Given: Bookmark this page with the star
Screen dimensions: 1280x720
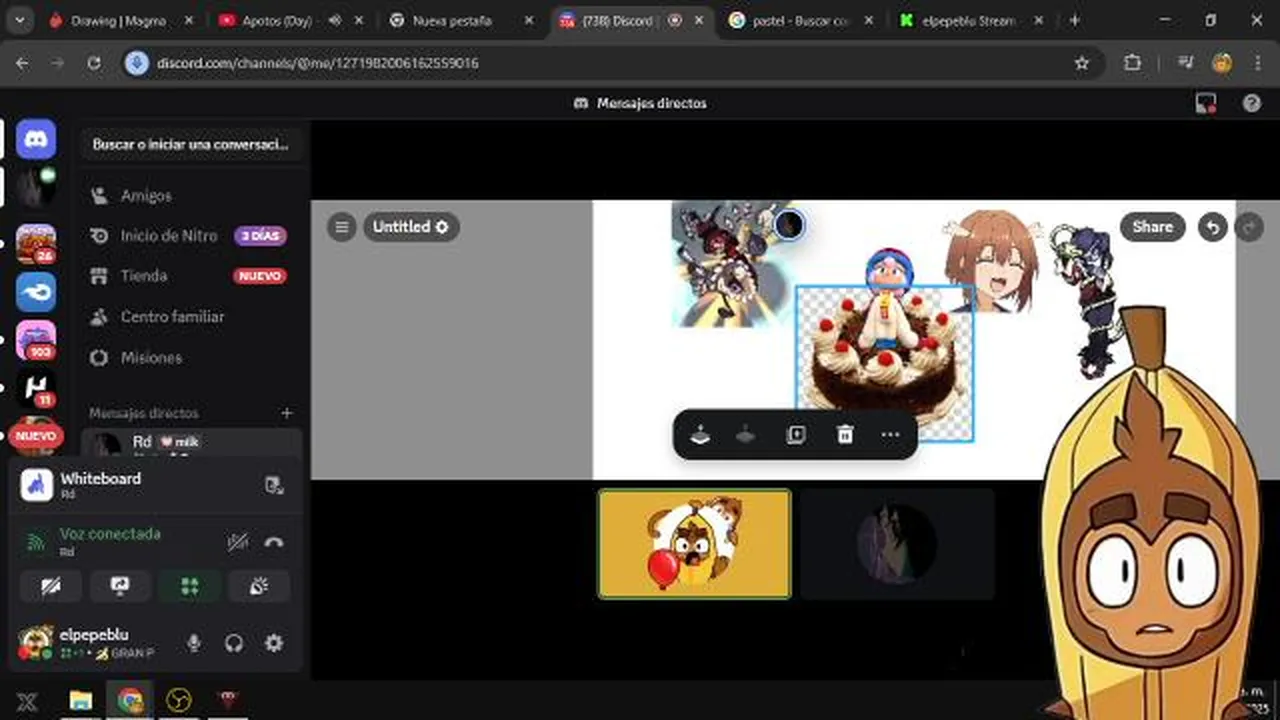Looking at the screenshot, I should click(1081, 63).
